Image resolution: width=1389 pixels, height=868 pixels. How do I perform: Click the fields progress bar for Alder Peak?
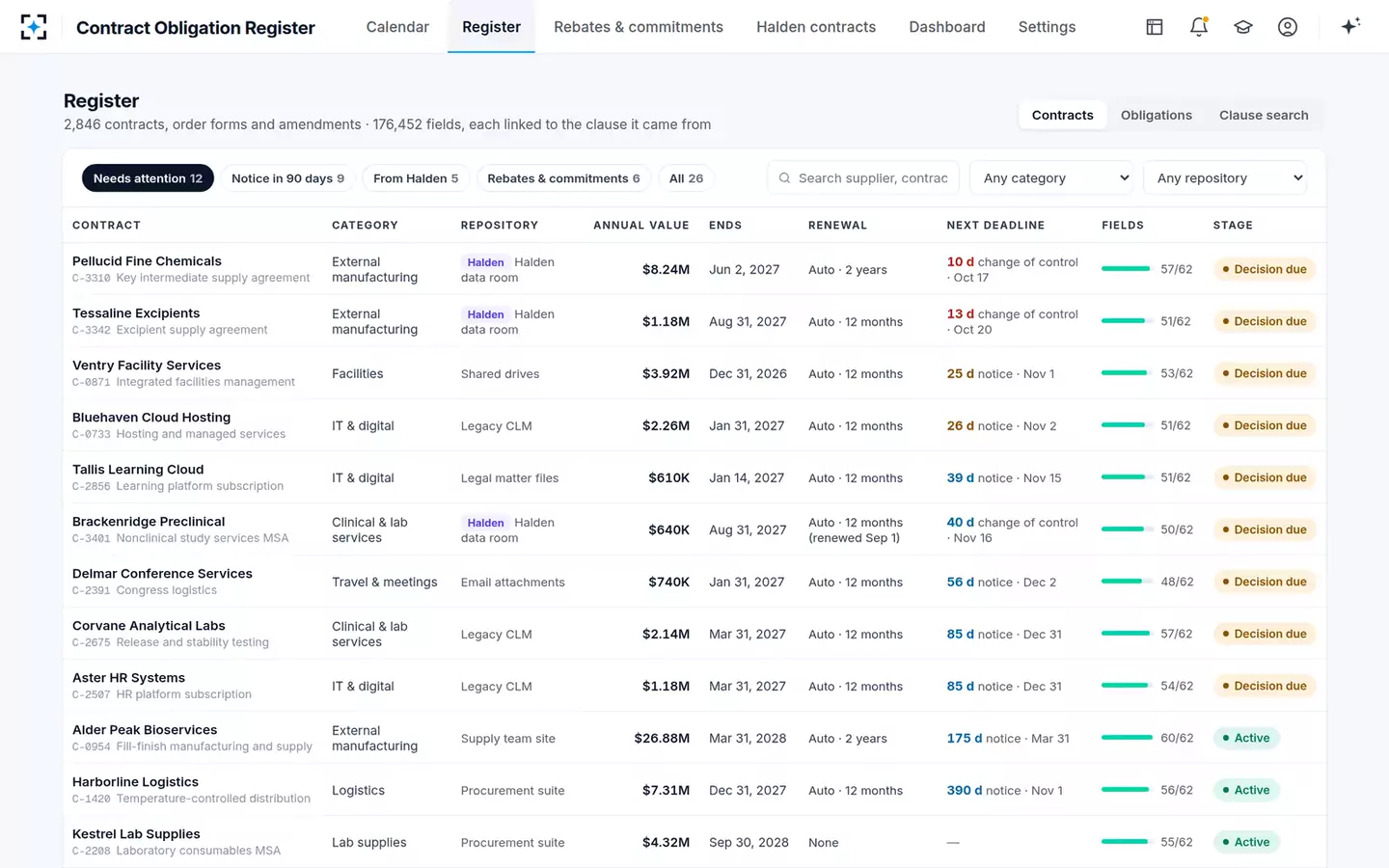[1126, 738]
